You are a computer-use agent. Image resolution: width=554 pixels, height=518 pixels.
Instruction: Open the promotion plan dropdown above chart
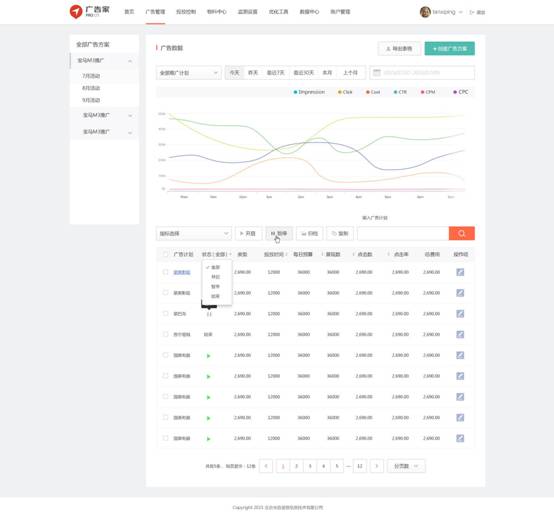(189, 73)
